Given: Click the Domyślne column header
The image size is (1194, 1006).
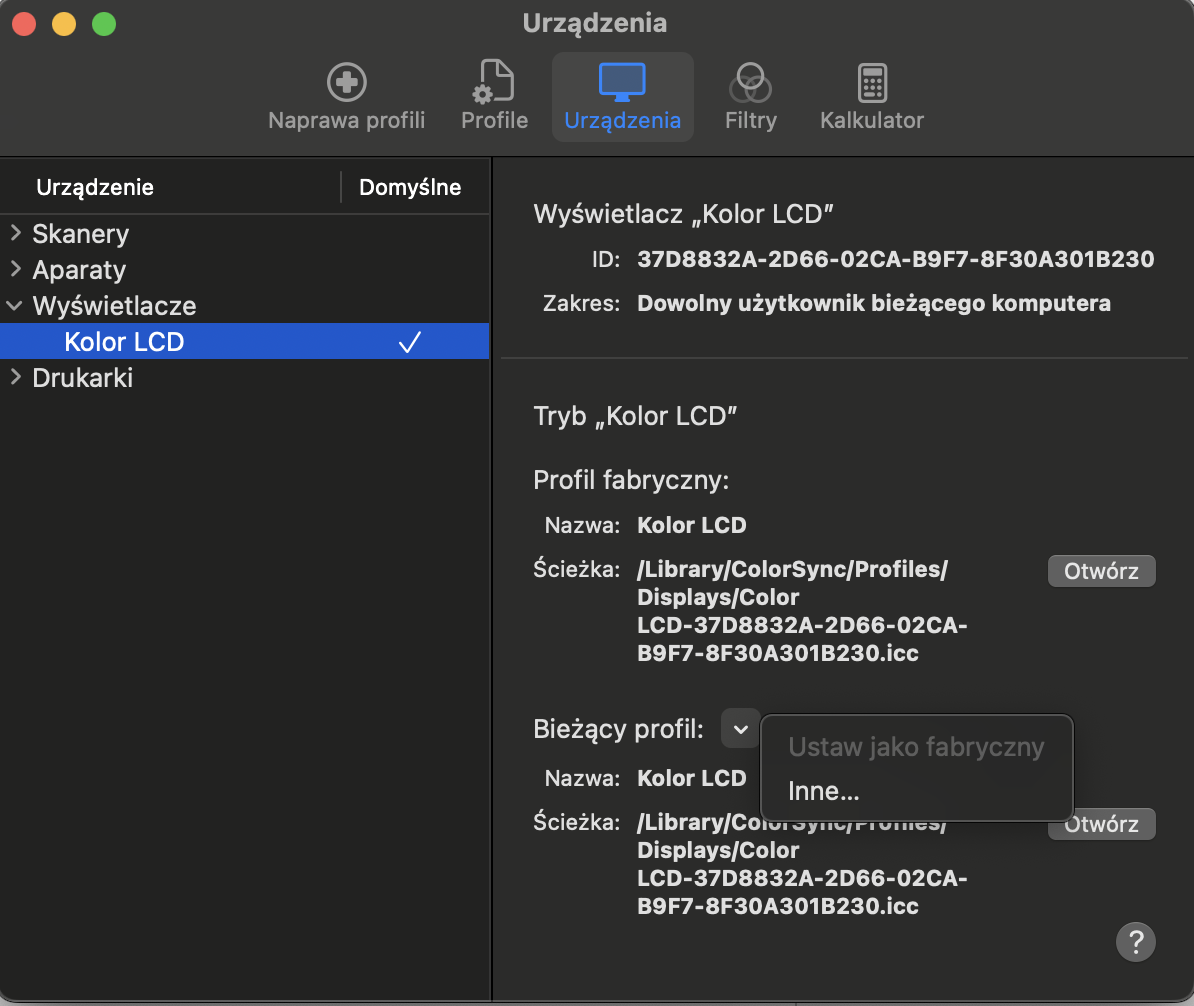Looking at the screenshot, I should (410, 187).
